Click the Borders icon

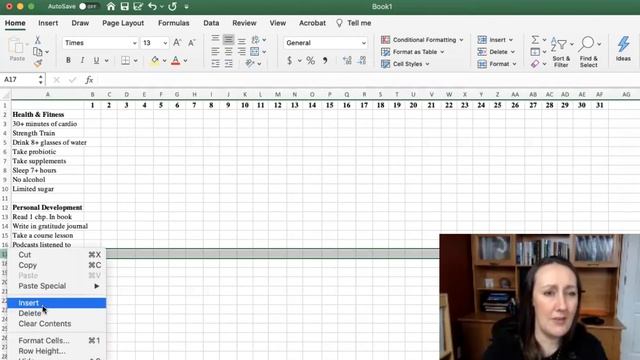tap(126, 60)
